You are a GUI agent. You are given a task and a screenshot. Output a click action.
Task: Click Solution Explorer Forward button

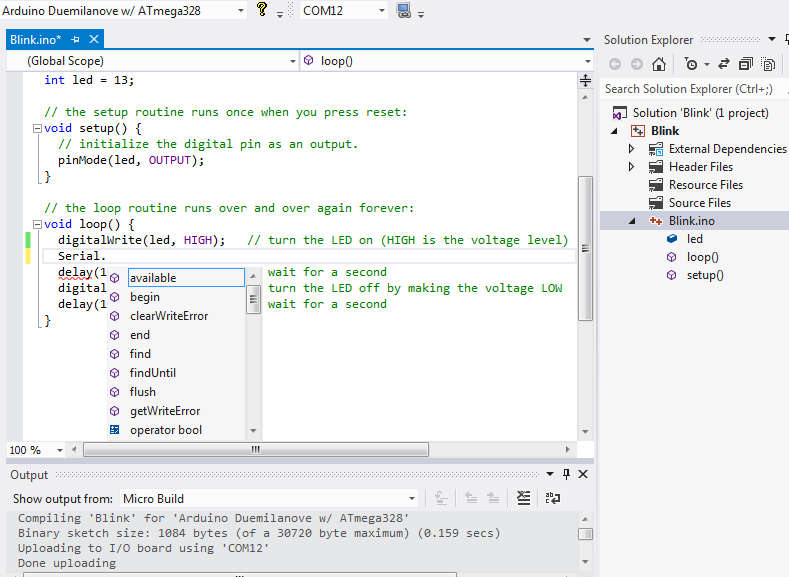(x=637, y=64)
